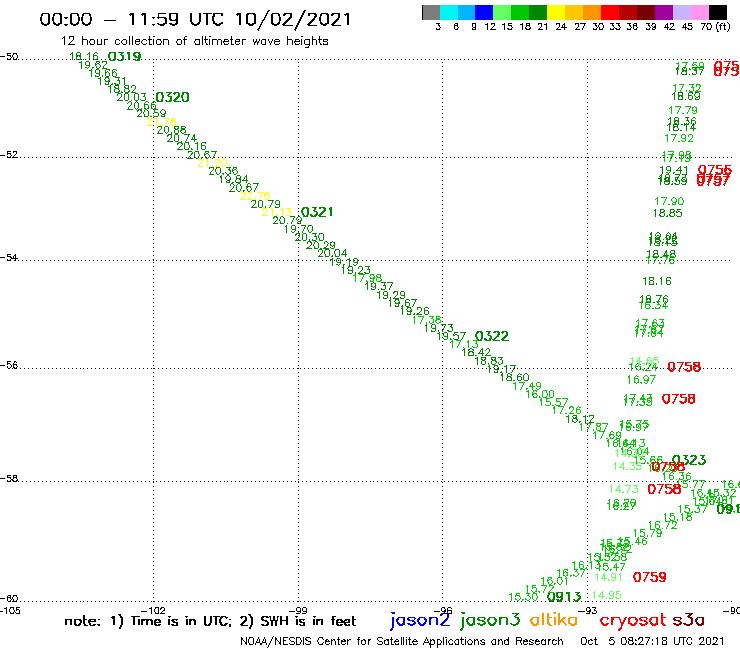Image resolution: width=740 pixels, height=650 pixels.
Task: Click the time marker 0319
Action: click(125, 57)
